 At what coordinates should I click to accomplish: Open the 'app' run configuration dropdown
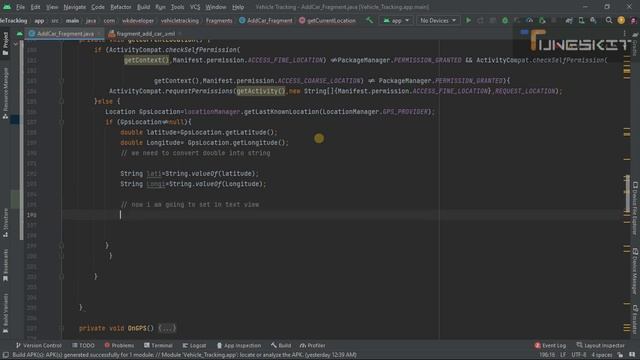click(396, 20)
